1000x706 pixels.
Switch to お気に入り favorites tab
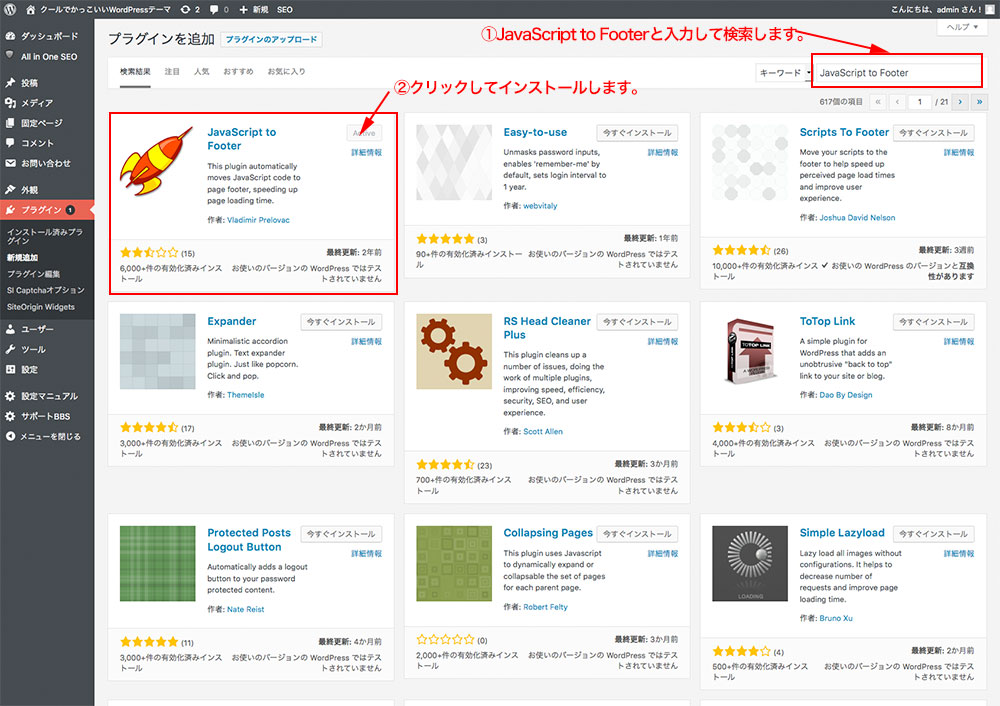(286, 71)
